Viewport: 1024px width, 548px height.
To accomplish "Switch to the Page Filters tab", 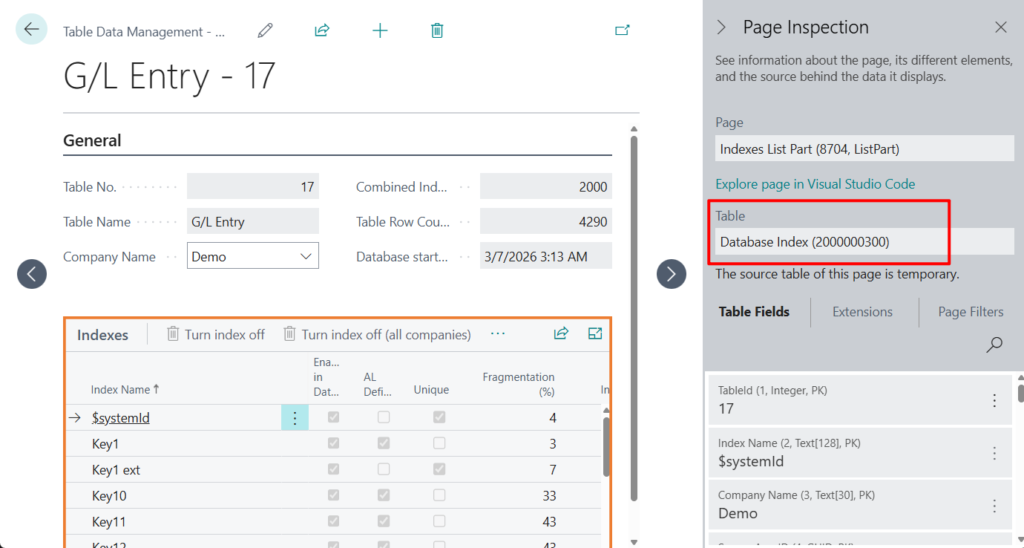I will [970, 312].
